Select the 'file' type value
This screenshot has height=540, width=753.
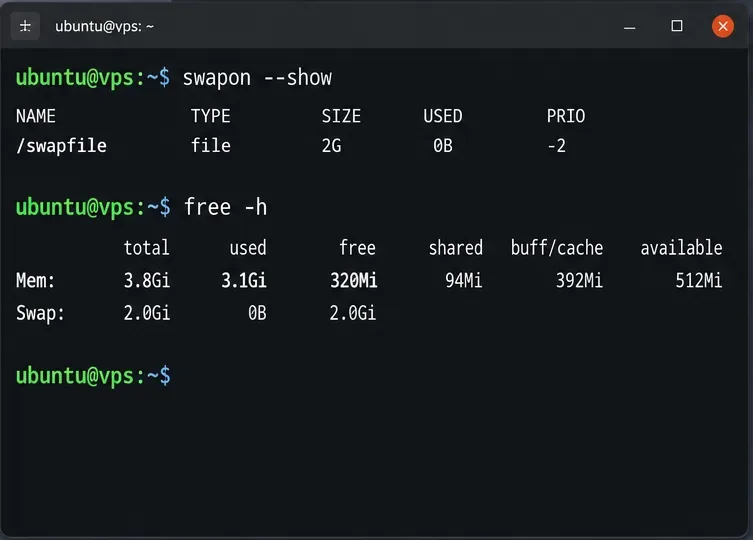point(210,145)
